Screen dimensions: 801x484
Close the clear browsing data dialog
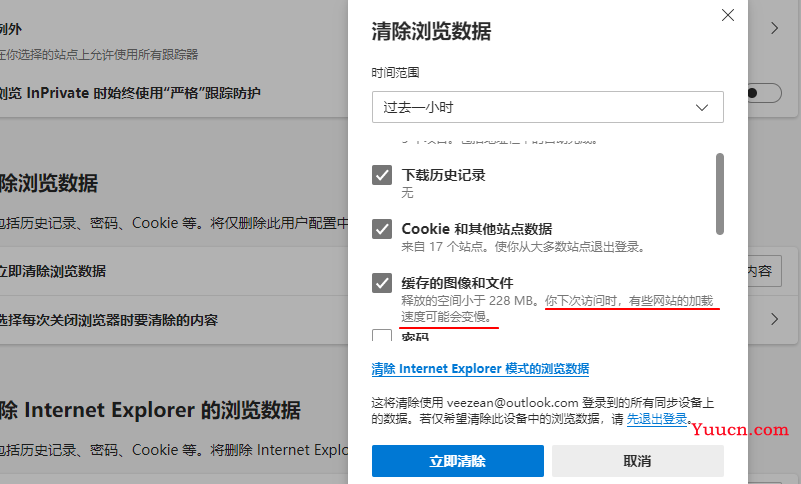click(x=728, y=15)
